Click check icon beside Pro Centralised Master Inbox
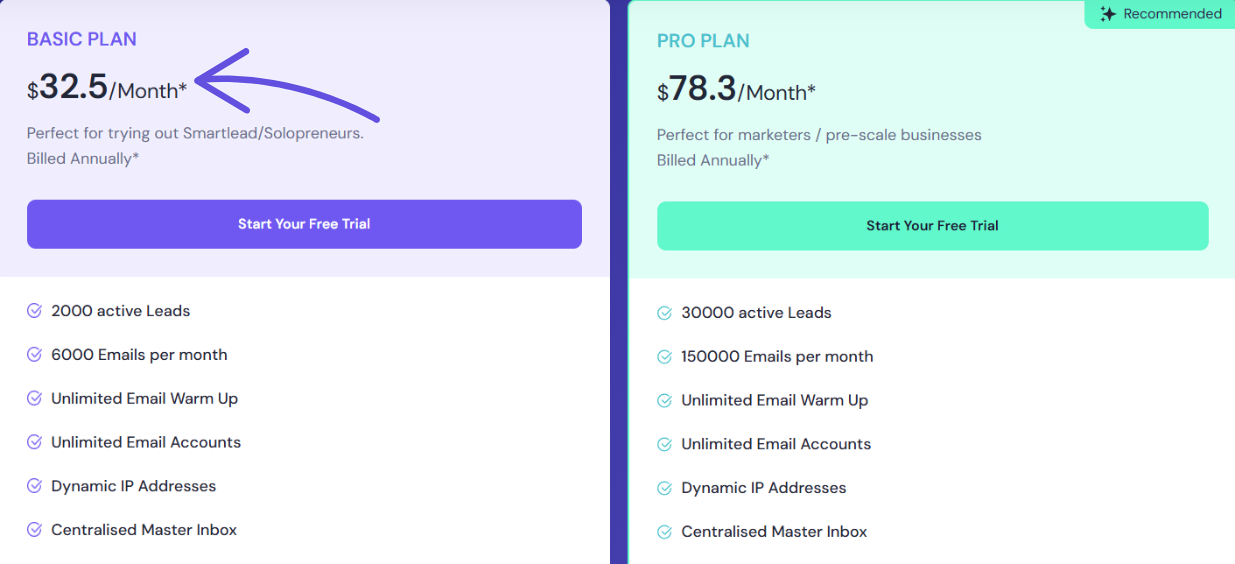This screenshot has width=1235, height=564. coord(664,532)
